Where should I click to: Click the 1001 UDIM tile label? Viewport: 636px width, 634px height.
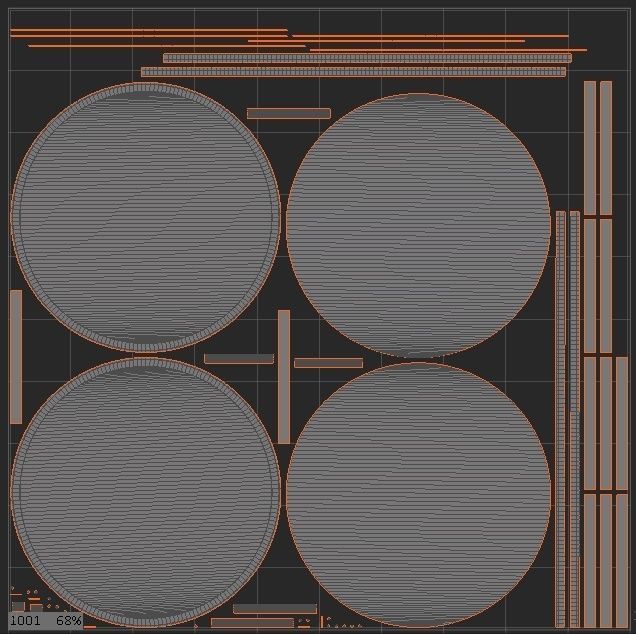pos(25,621)
